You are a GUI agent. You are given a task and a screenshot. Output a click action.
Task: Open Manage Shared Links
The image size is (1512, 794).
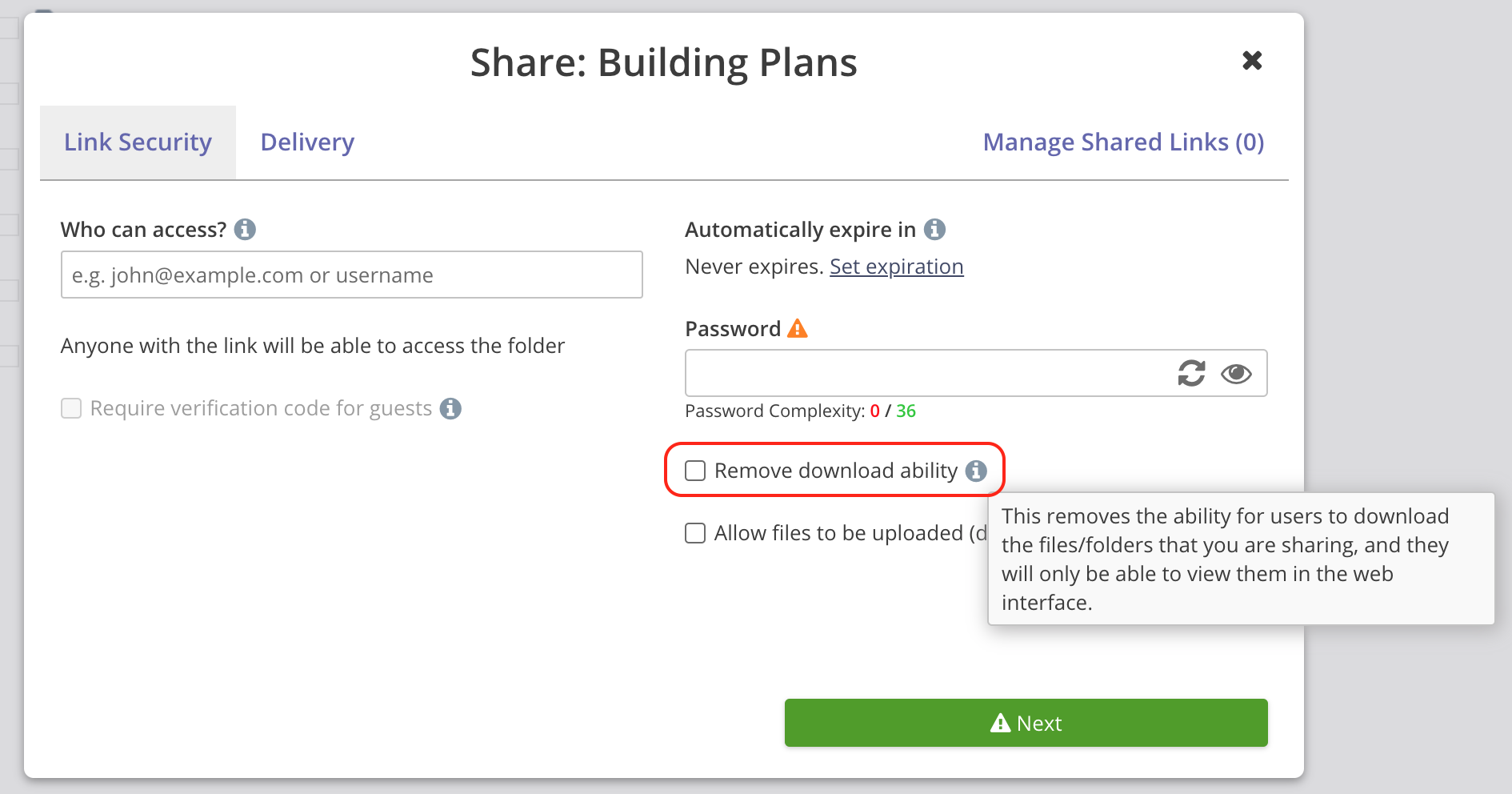pyautogui.click(x=1123, y=142)
